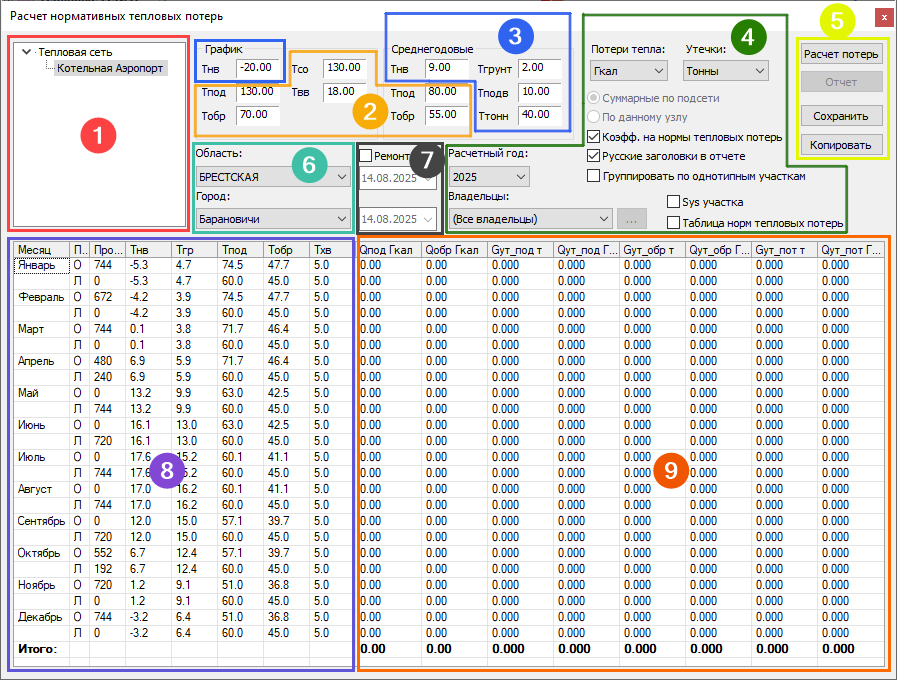Expand the 'Расчетный год' 2025 dropdown
Viewport: 897px width, 680px height.
pos(489,177)
